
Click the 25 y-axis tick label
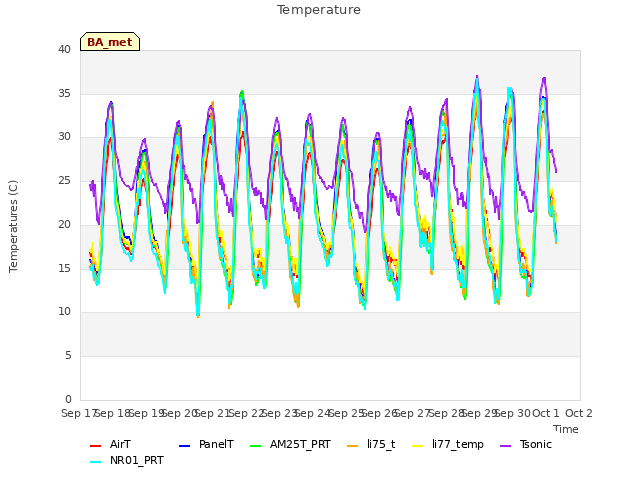[64, 181]
